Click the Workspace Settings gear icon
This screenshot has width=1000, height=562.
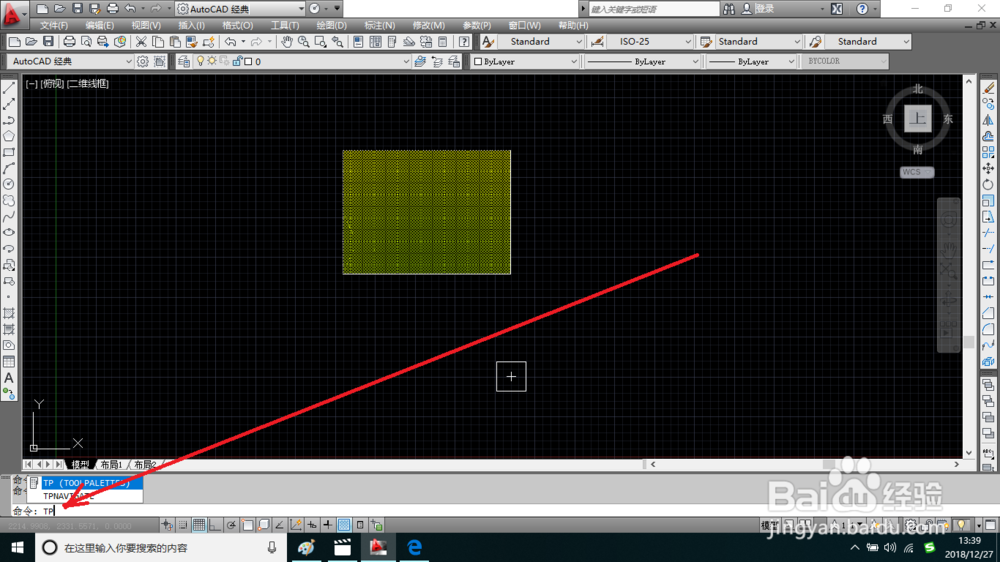click(x=143, y=61)
